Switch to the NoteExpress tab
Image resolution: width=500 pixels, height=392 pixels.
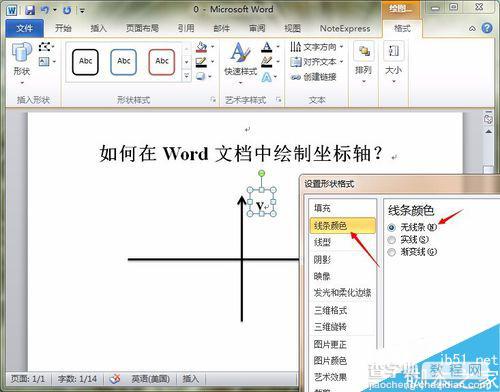point(345,29)
